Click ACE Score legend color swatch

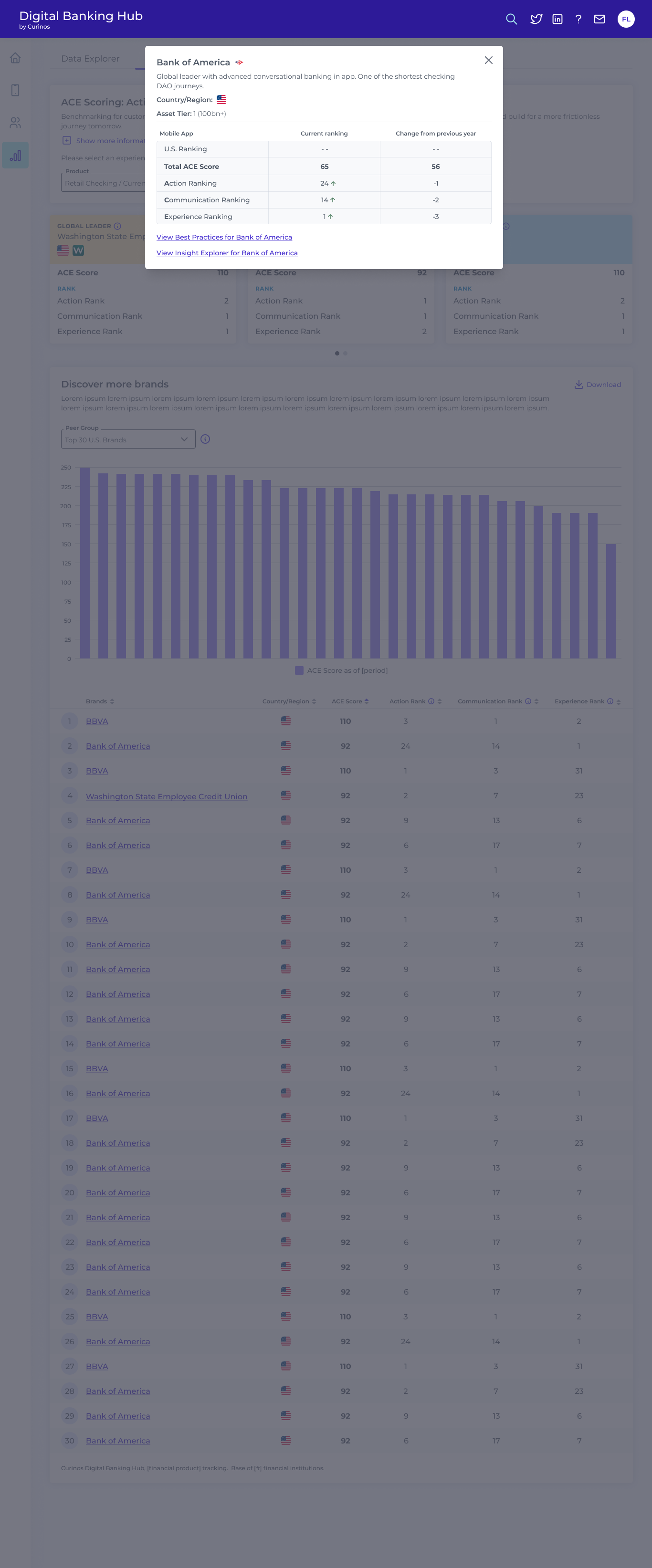point(299,671)
